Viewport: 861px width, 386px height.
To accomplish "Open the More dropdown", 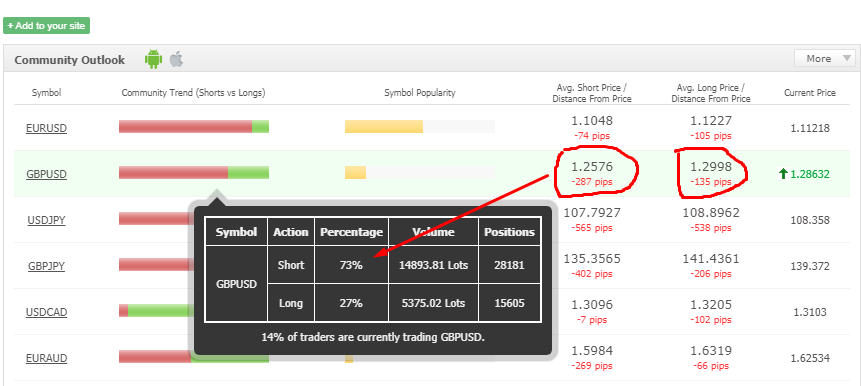I will point(825,58).
